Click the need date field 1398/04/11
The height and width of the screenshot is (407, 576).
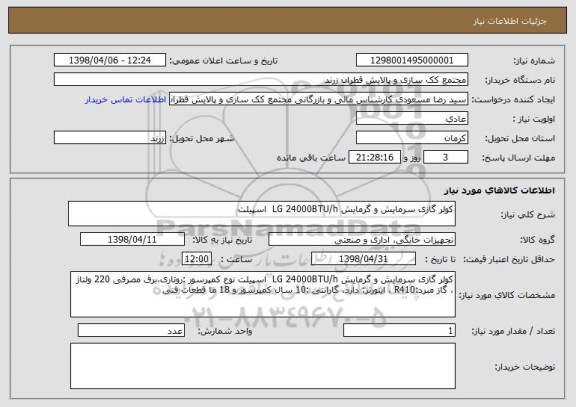(132, 239)
